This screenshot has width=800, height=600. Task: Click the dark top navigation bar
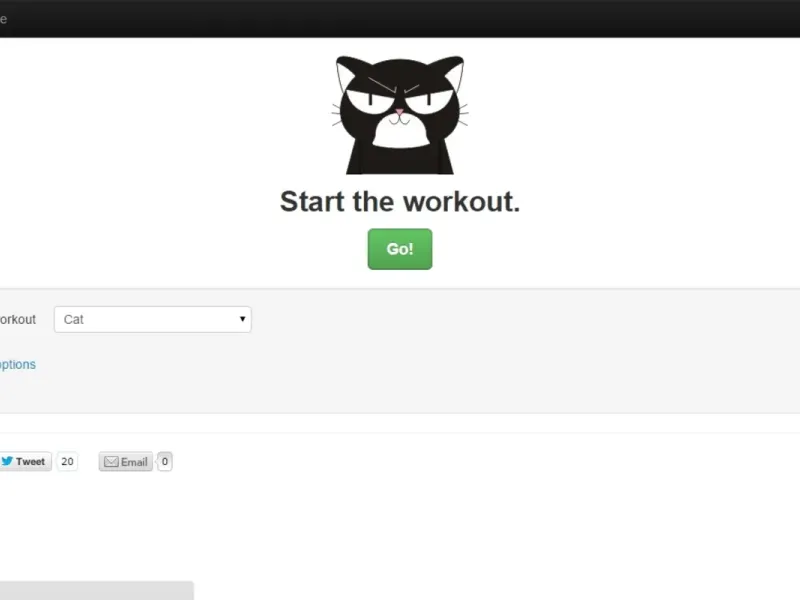400,18
